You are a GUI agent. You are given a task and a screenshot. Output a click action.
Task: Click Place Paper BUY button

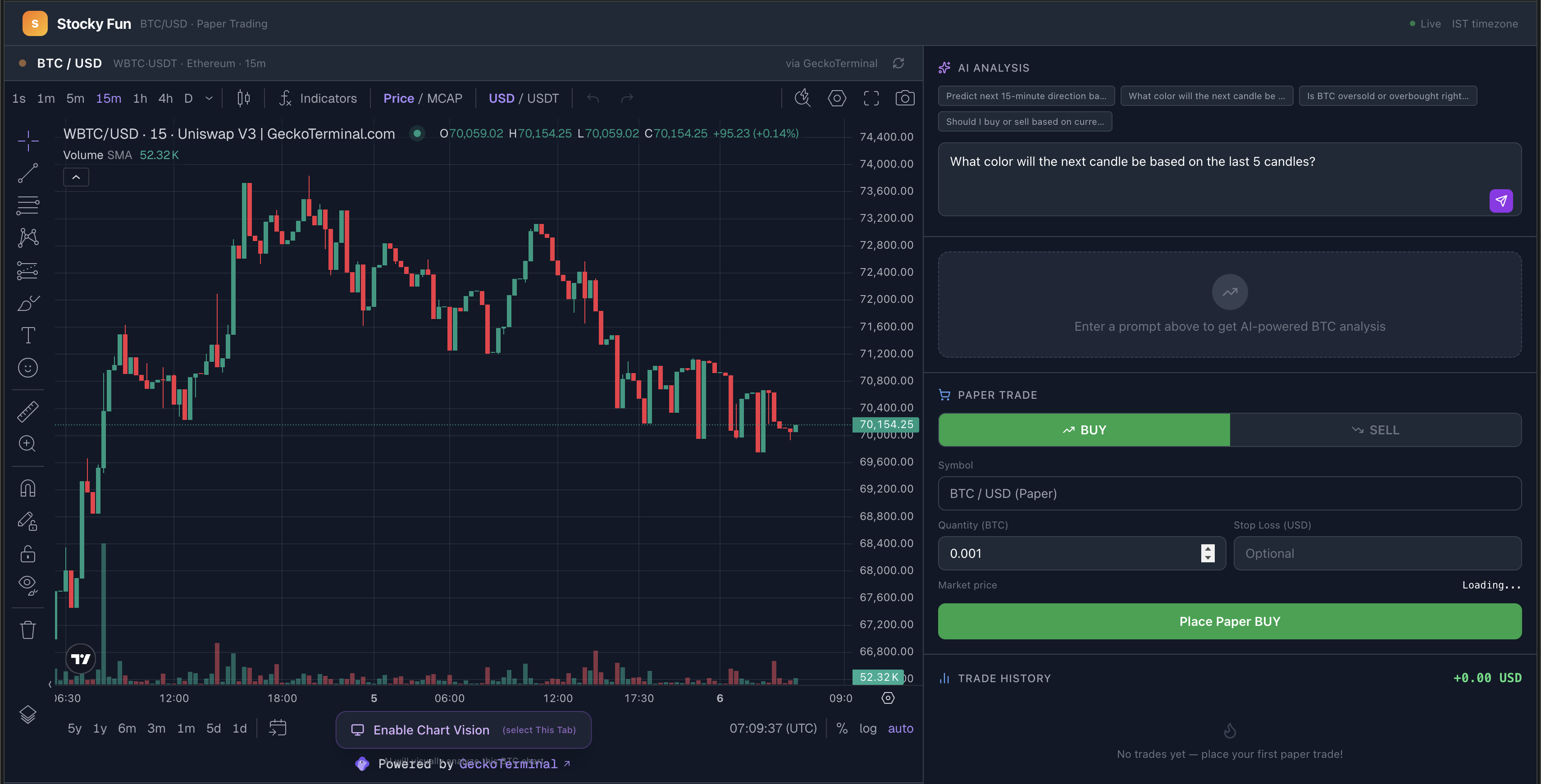click(1229, 621)
